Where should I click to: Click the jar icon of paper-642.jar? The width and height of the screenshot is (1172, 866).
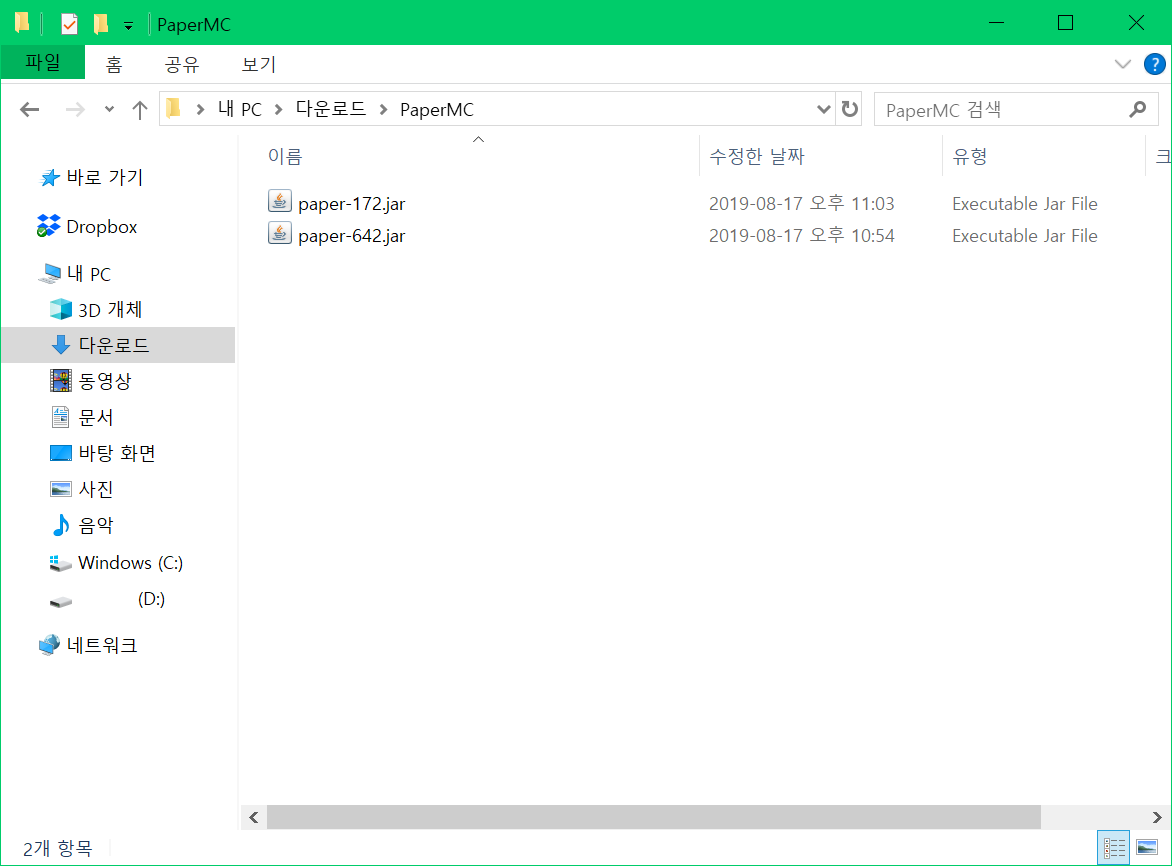click(280, 233)
